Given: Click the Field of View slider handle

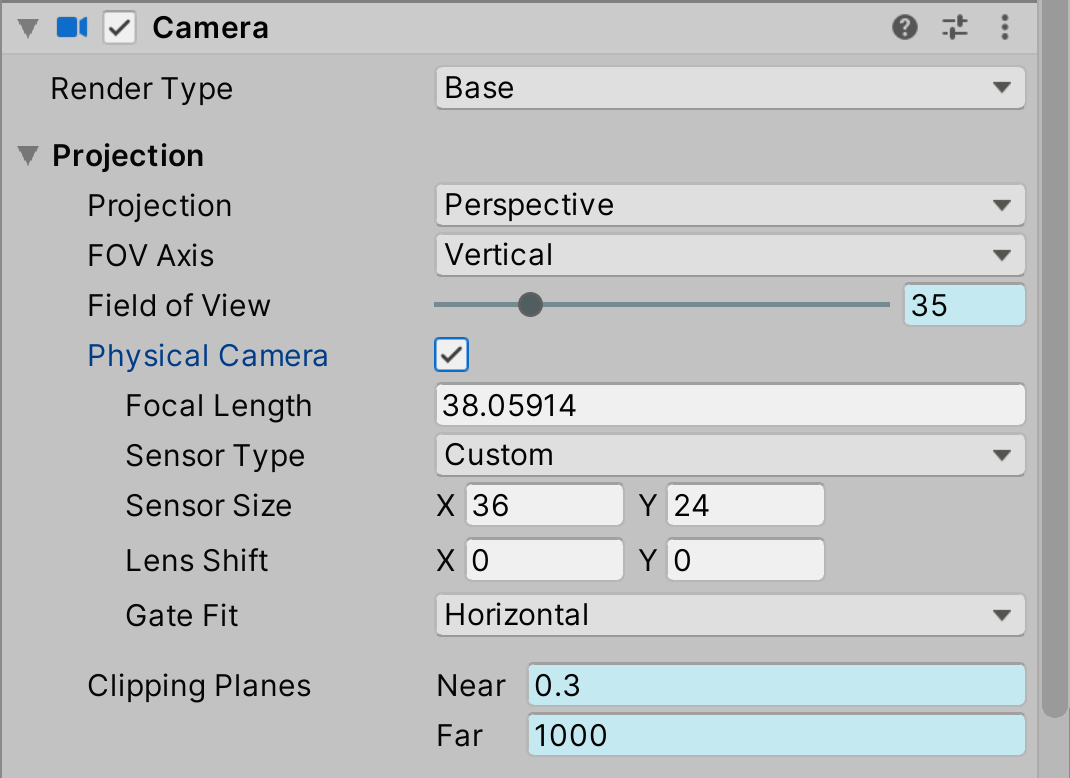Looking at the screenshot, I should coord(531,305).
